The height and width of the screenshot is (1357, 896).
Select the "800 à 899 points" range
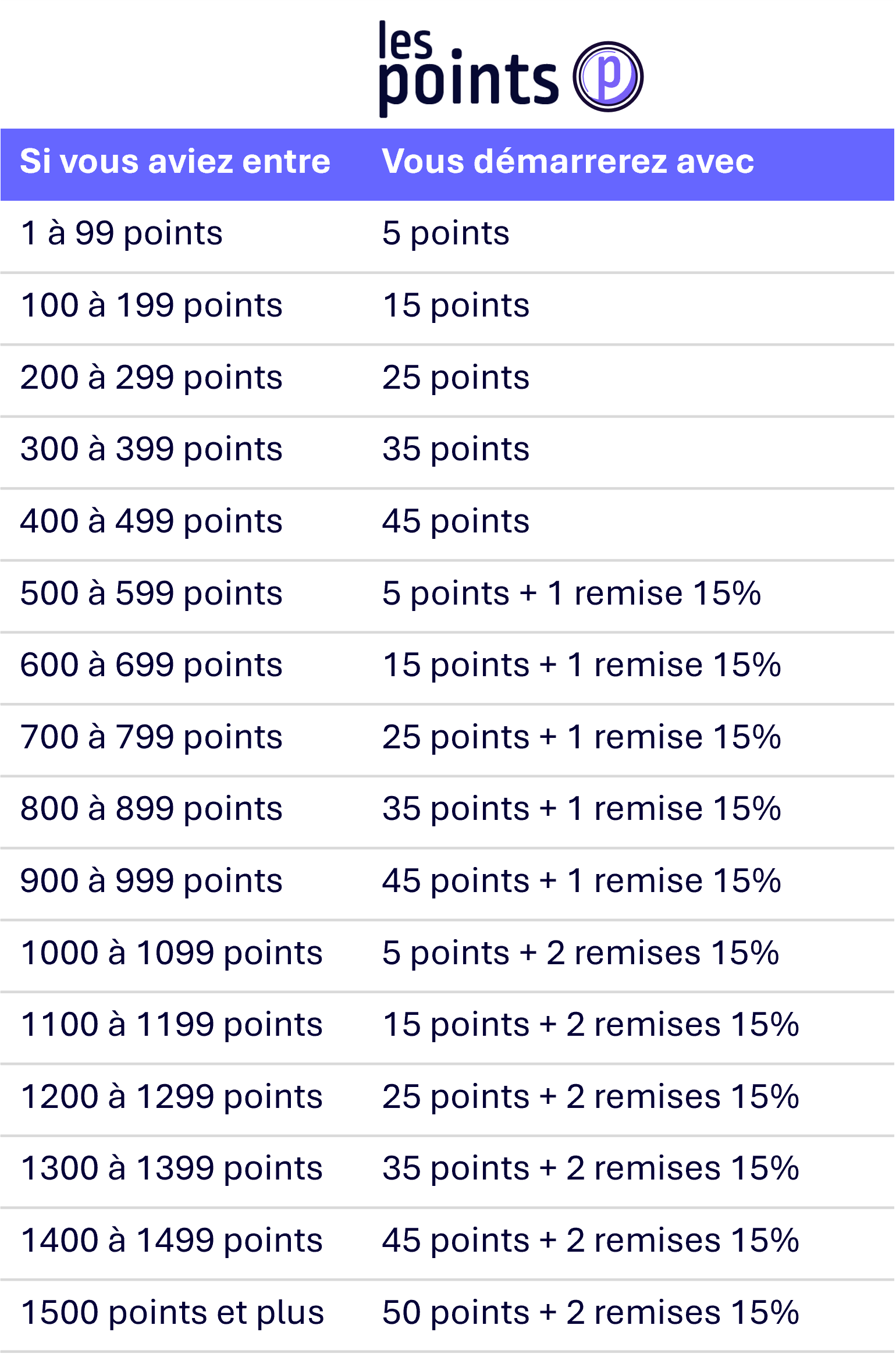pos(151,809)
